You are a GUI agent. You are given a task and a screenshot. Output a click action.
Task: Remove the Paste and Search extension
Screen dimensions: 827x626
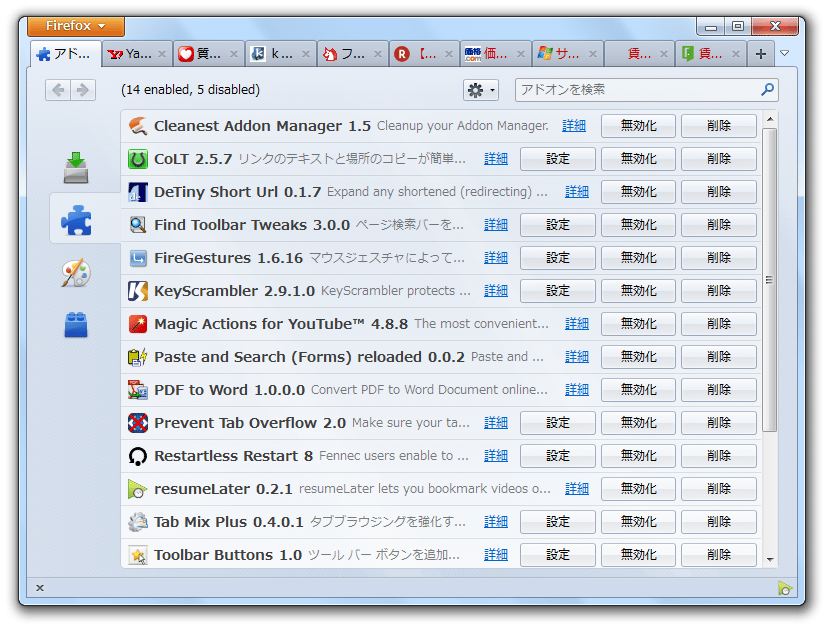pyautogui.click(x=719, y=357)
